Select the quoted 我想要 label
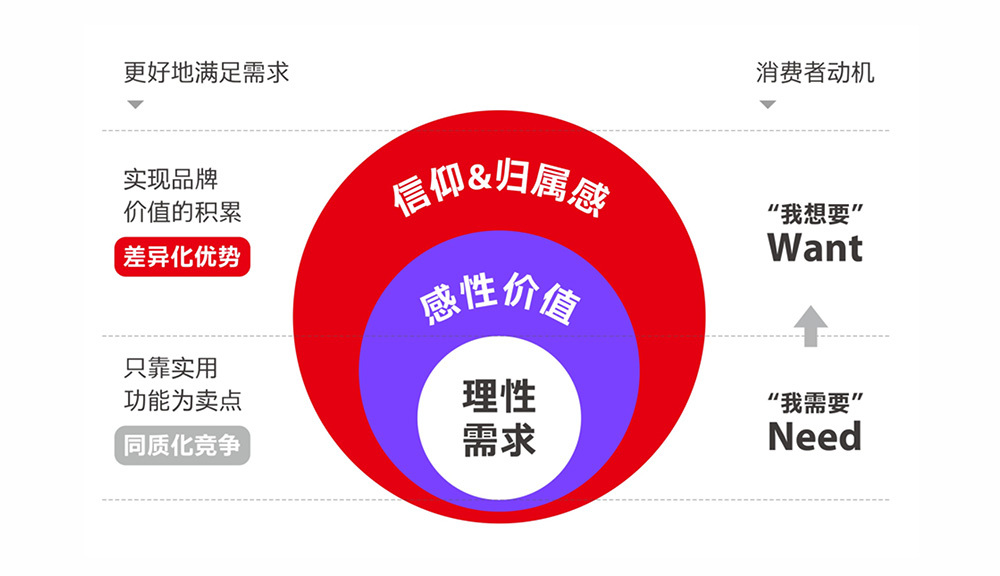The height and width of the screenshot is (576, 1000). (x=815, y=214)
